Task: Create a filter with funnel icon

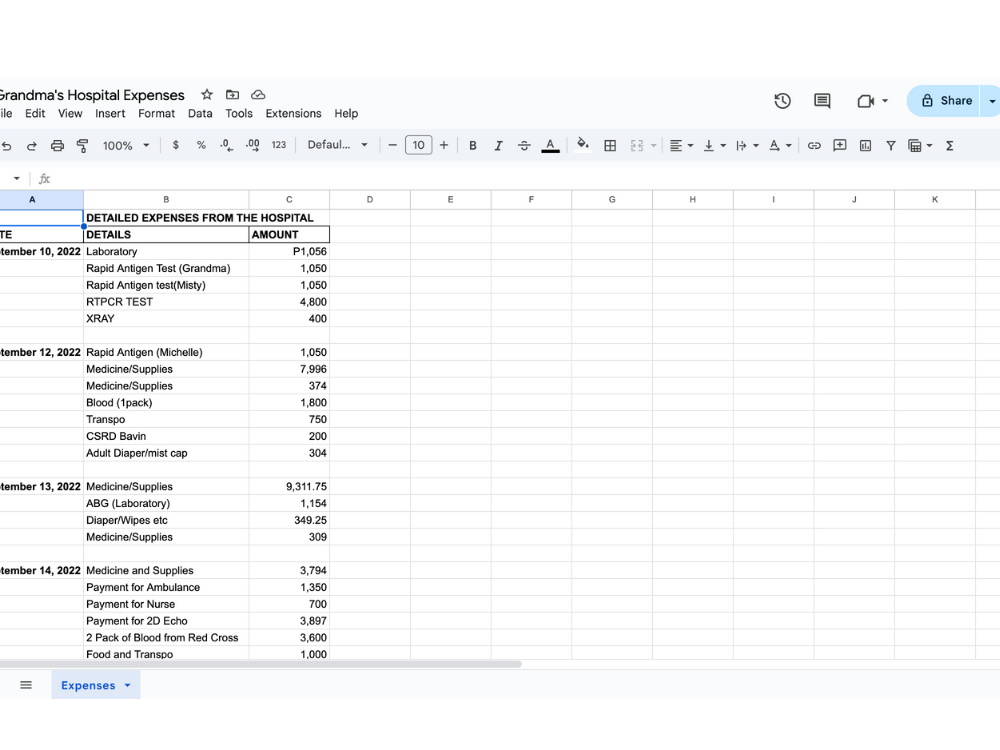Action: coord(891,145)
